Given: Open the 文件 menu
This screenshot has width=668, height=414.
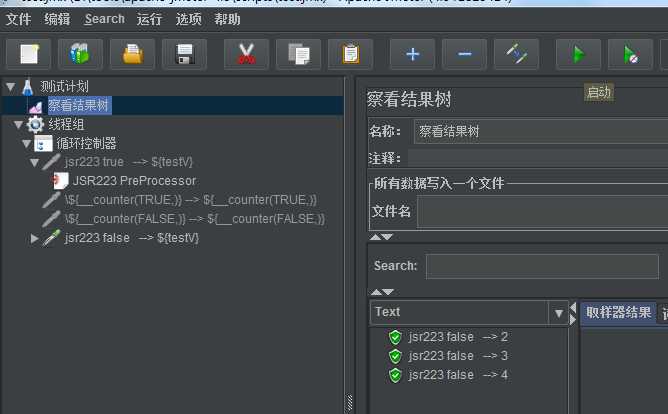Looking at the screenshot, I should point(18,19).
